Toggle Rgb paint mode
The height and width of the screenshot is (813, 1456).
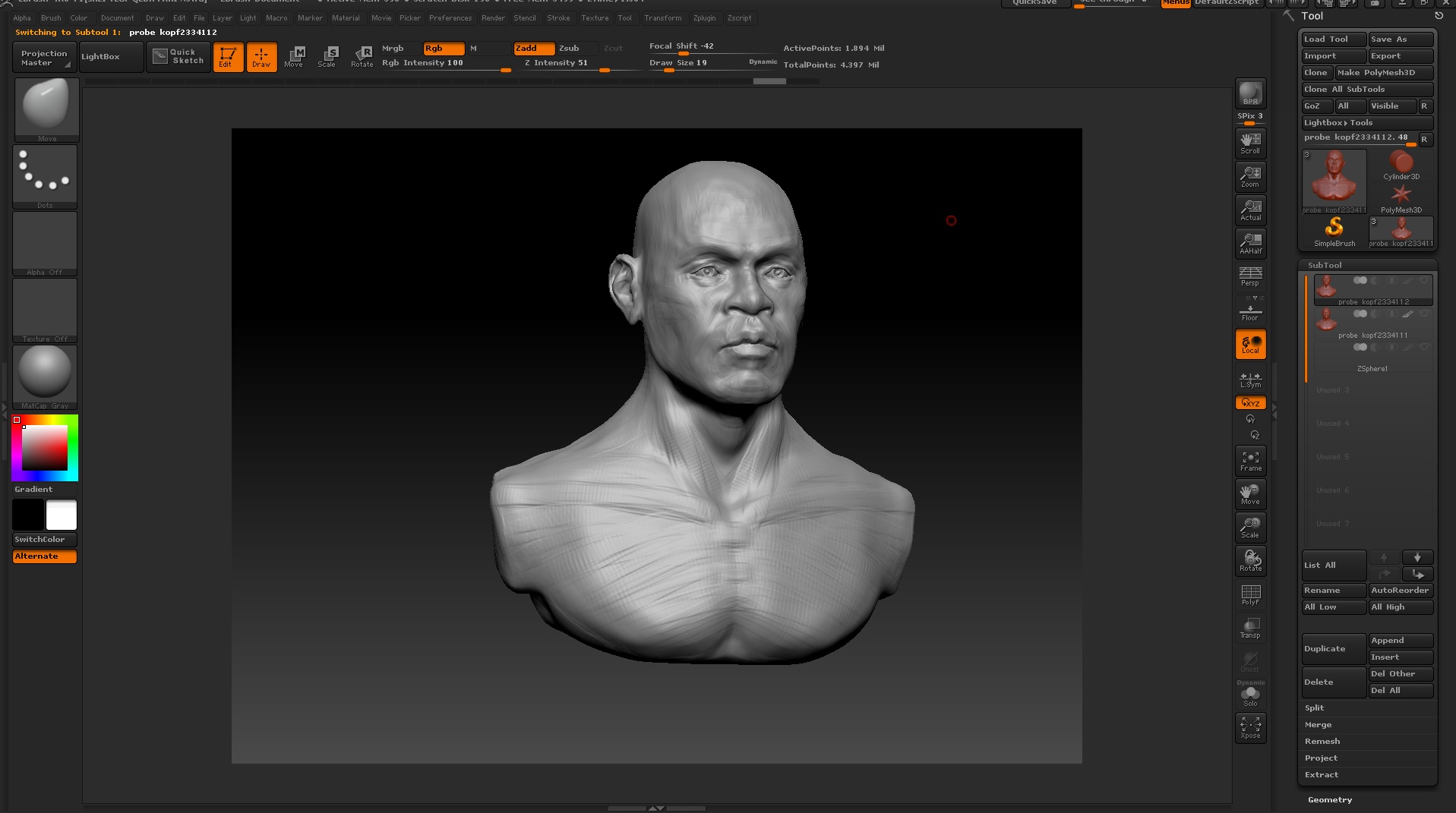[444, 48]
